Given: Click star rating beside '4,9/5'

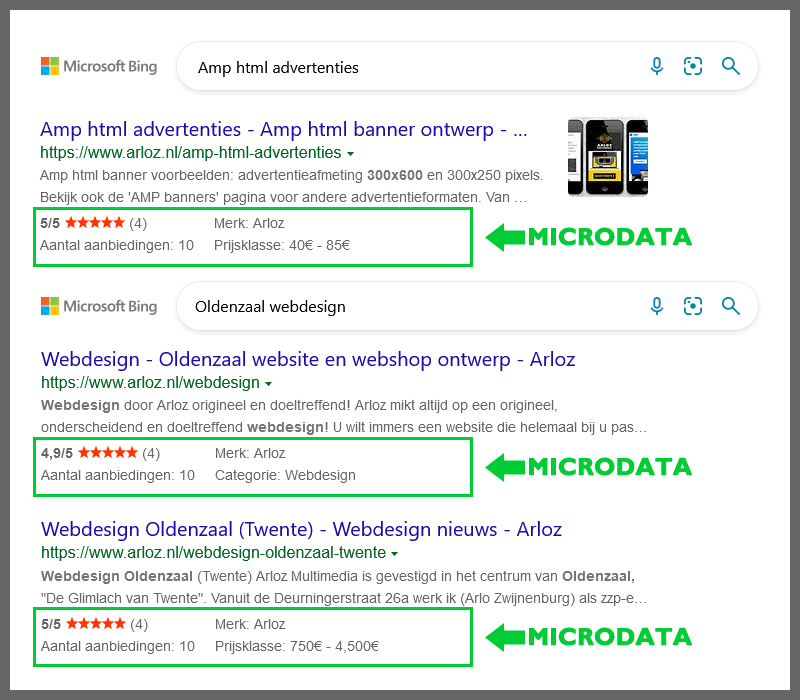Looking at the screenshot, I should click(x=108, y=453).
